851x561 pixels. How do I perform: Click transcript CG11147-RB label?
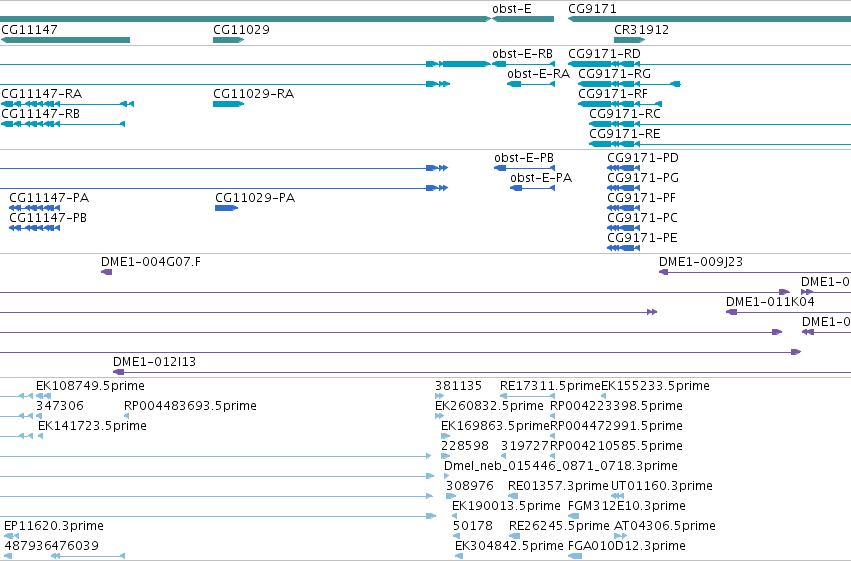(x=41, y=114)
